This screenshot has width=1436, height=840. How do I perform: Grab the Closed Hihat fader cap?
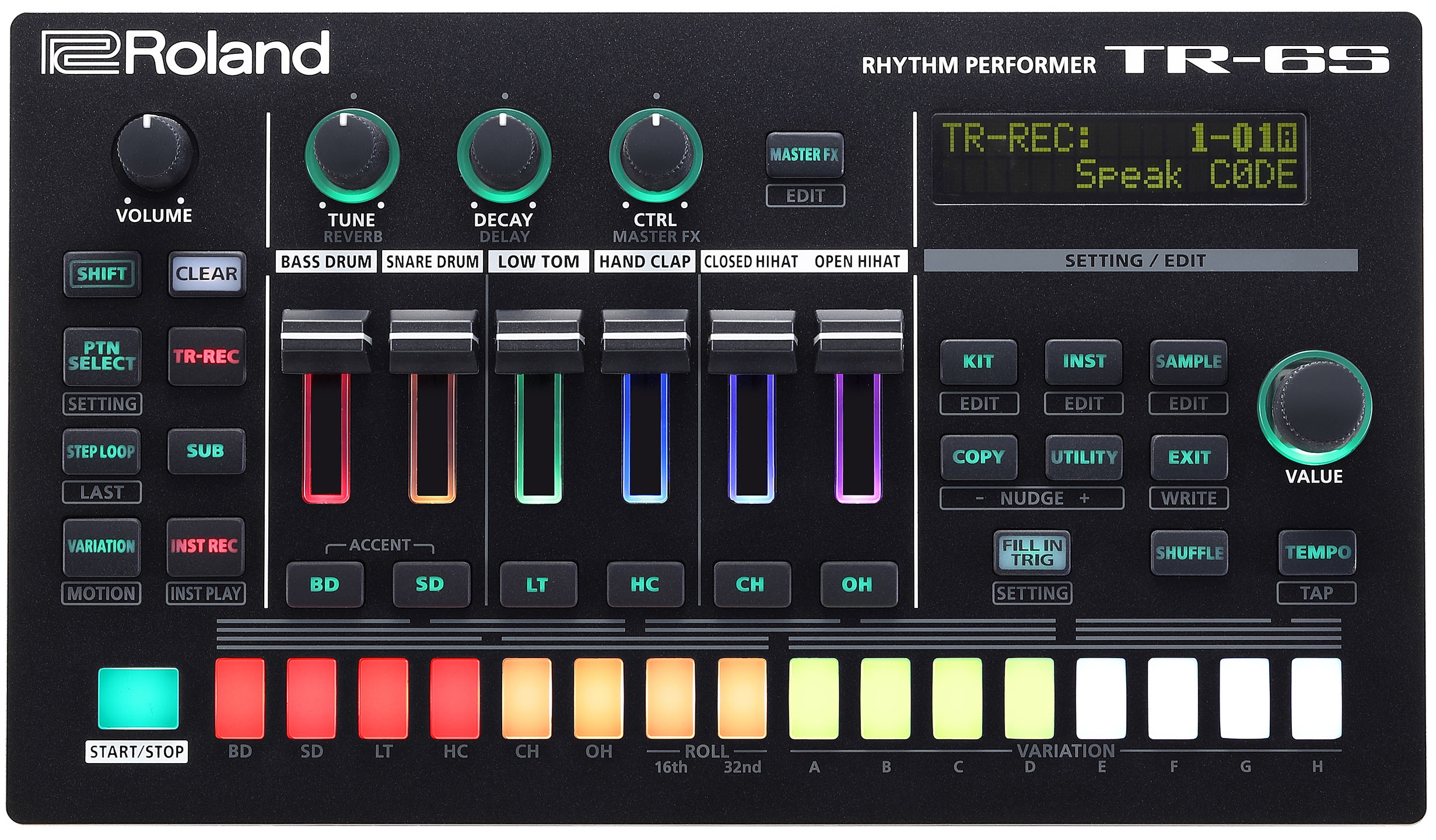pyautogui.click(x=752, y=342)
